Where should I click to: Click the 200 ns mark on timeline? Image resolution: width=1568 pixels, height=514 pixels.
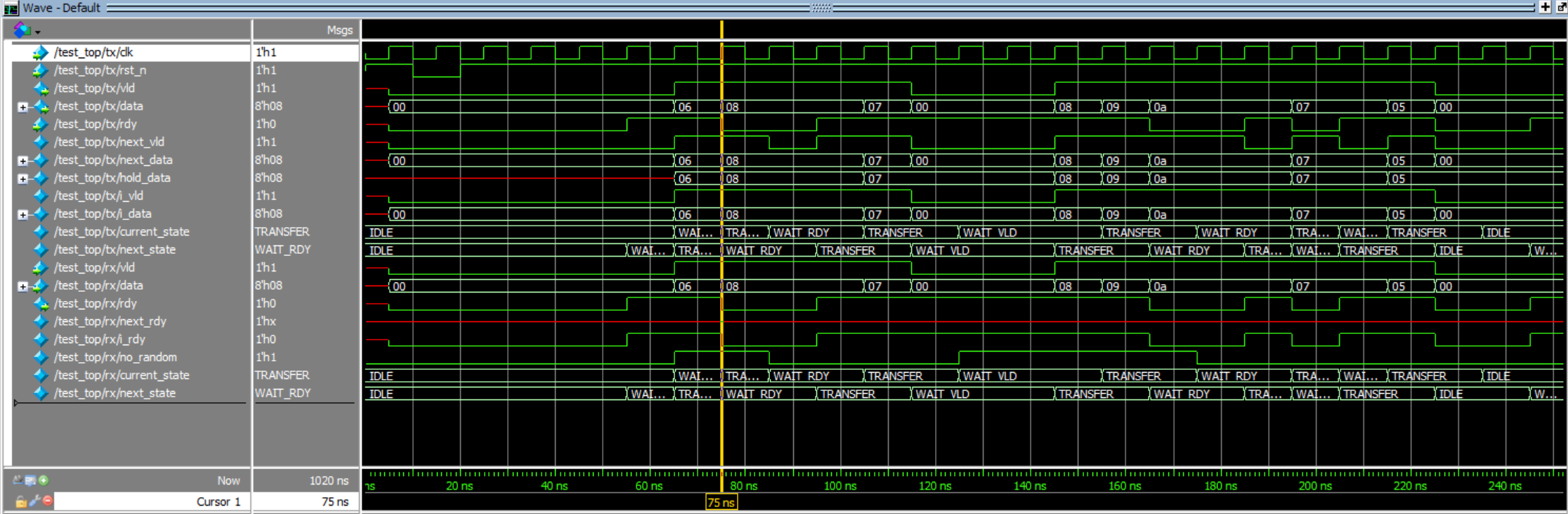(x=1315, y=486)
